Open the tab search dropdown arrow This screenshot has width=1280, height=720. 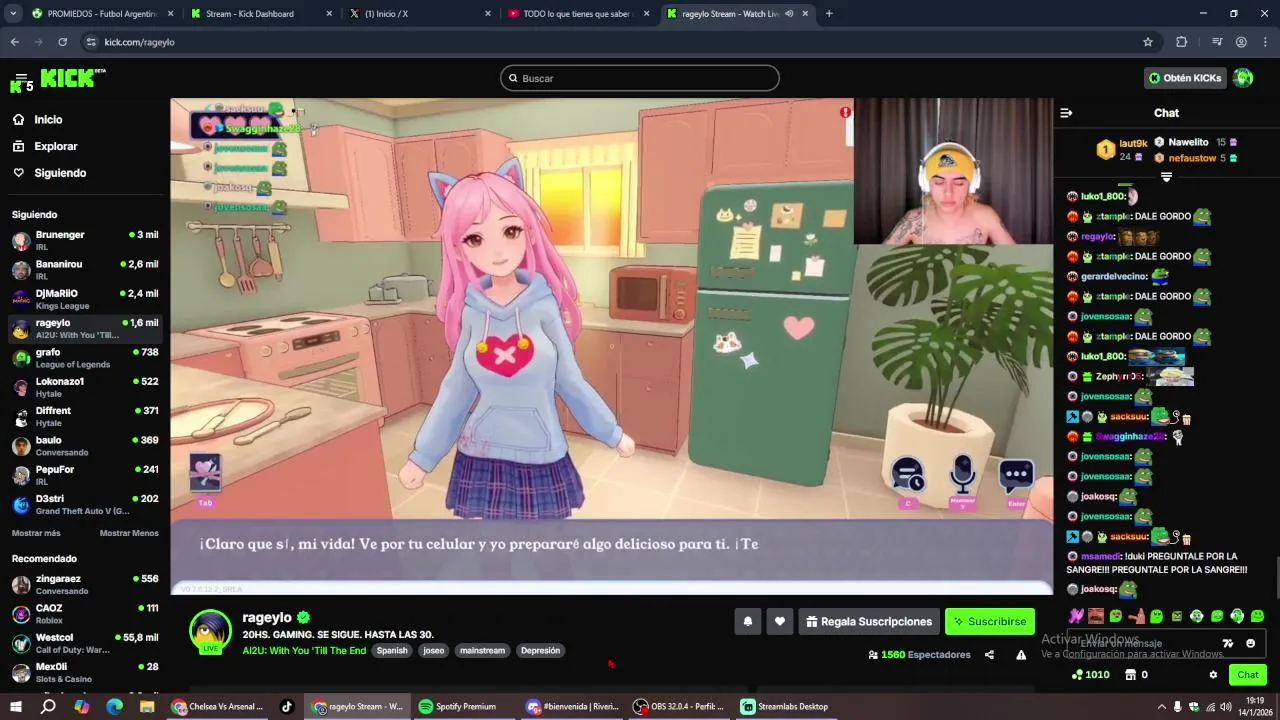pos(13,14)
